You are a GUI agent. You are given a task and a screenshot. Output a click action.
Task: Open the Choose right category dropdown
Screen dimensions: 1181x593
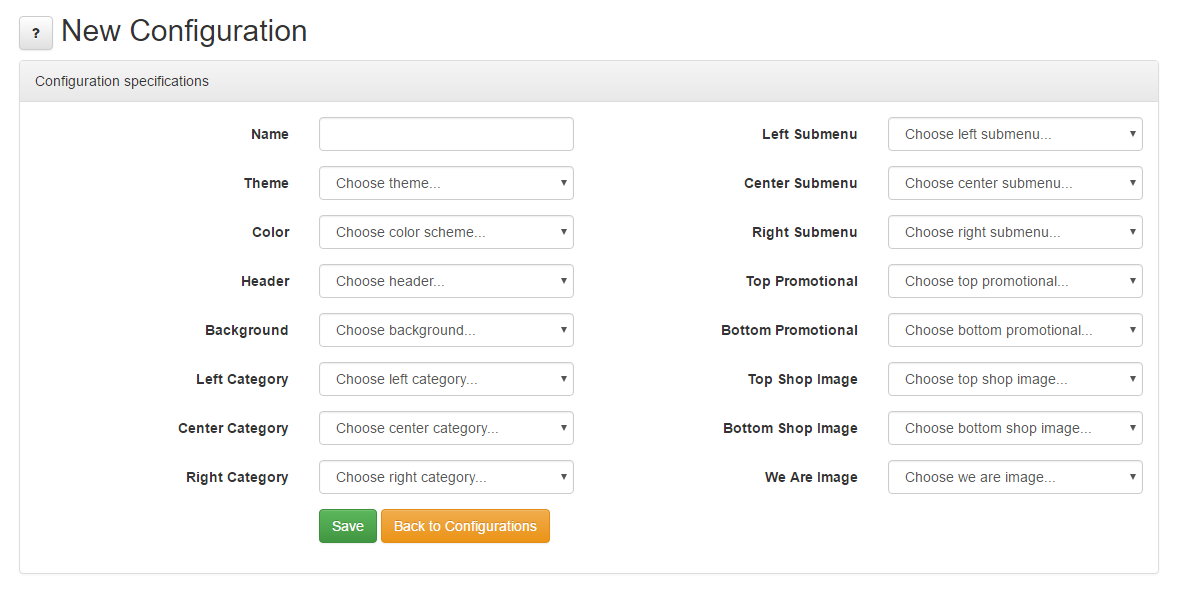pos(446,477)
